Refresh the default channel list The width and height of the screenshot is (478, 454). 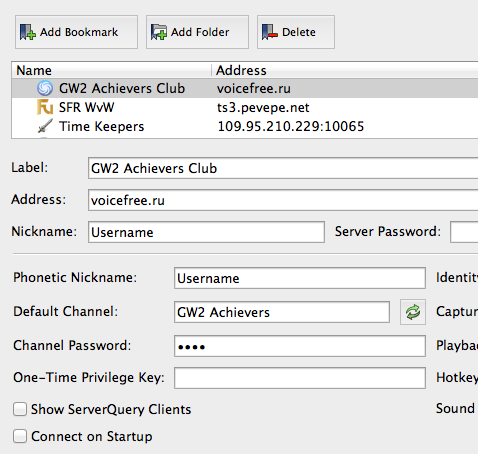click(x=413, y=312)
